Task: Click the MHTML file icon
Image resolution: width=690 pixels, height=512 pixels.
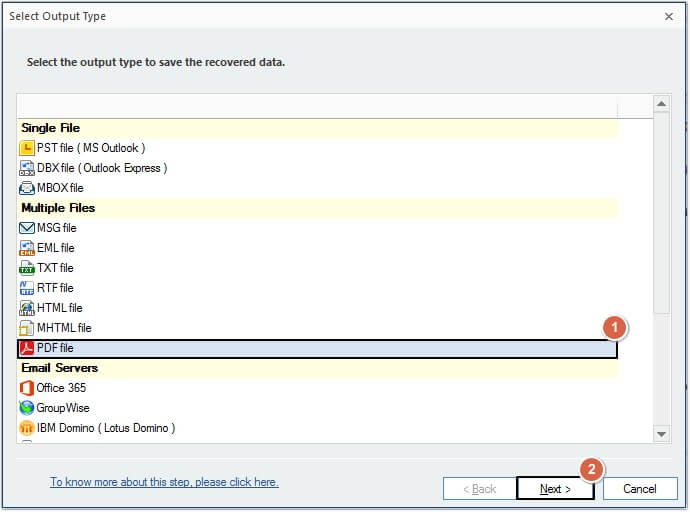Action: pos(27,328)
